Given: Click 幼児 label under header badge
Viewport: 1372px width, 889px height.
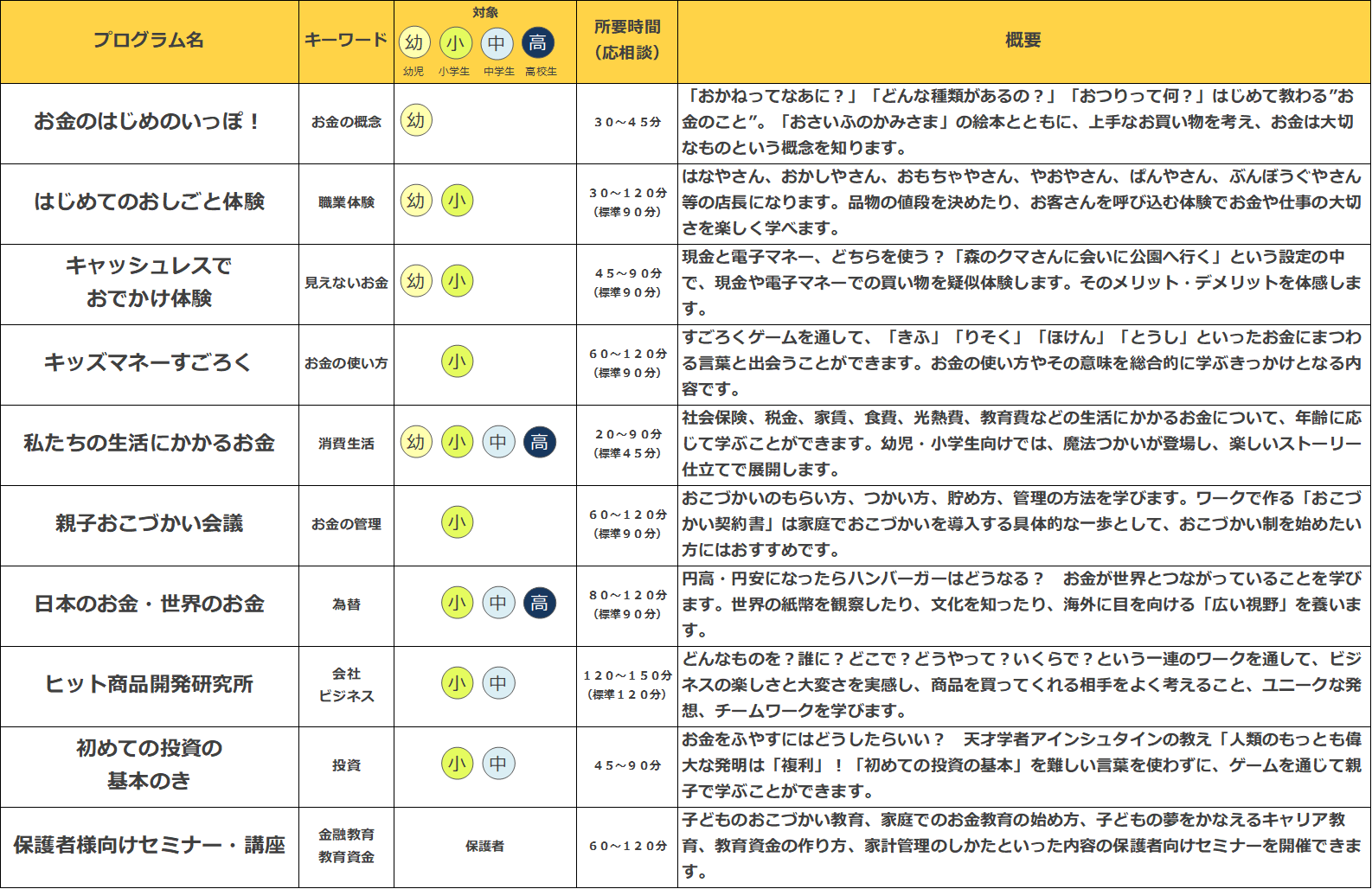Looking at the screenshot, I should click(414, 72).
